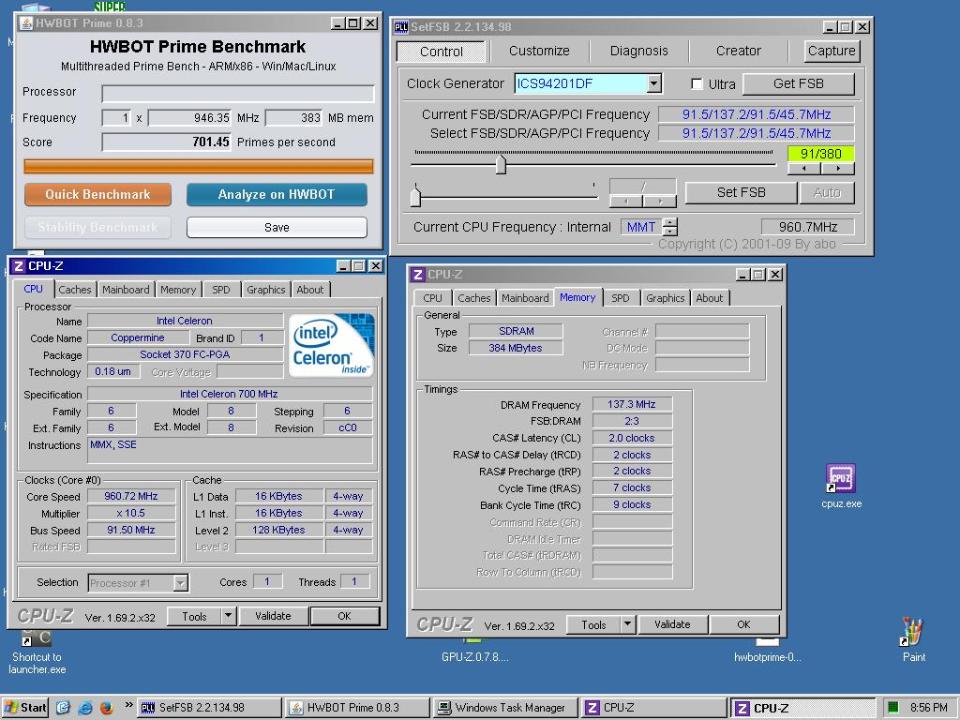Open the Windows Start menu

tap(26, 708)
